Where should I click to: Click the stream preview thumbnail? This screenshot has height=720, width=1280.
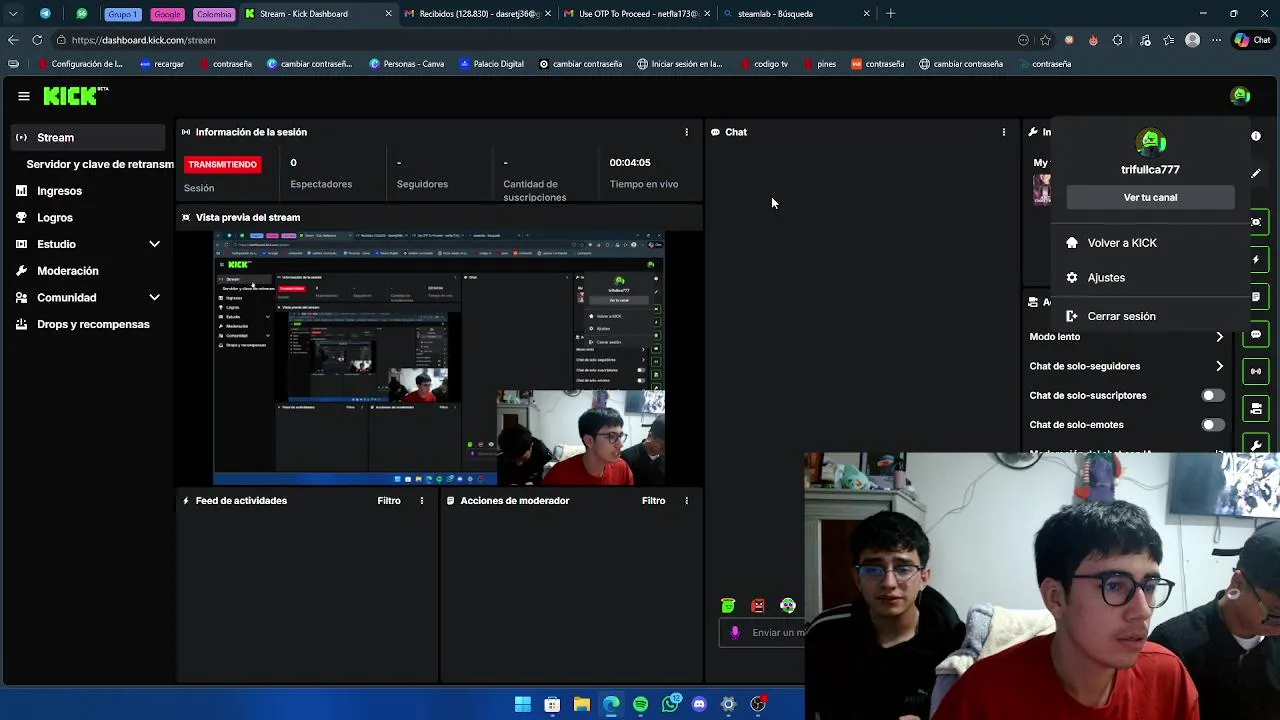click(x=438, y=358)
